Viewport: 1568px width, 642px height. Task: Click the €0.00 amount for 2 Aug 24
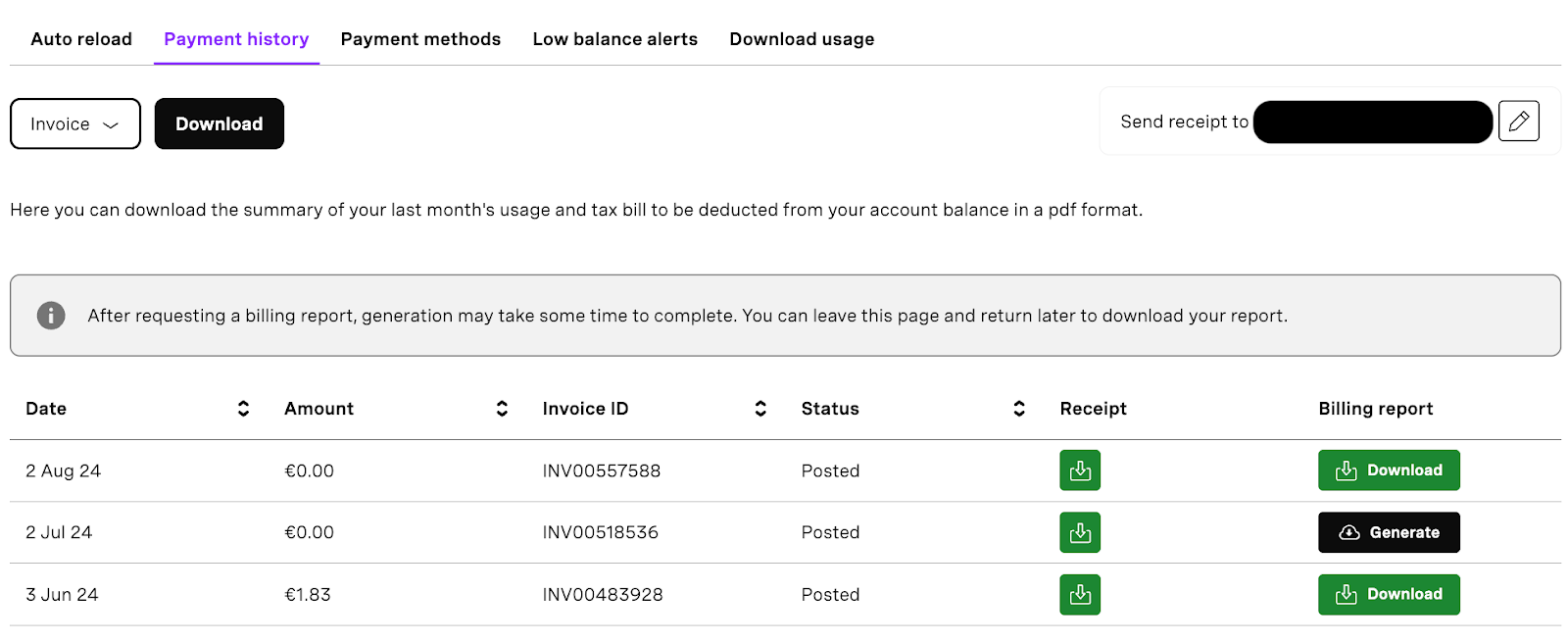coord(309,470)
